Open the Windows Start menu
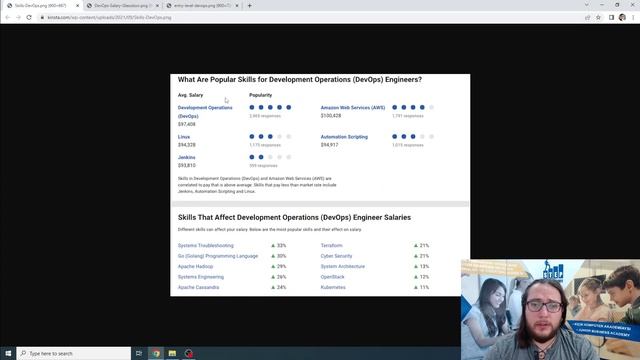The image size is (640, 360). coord(8,353)
